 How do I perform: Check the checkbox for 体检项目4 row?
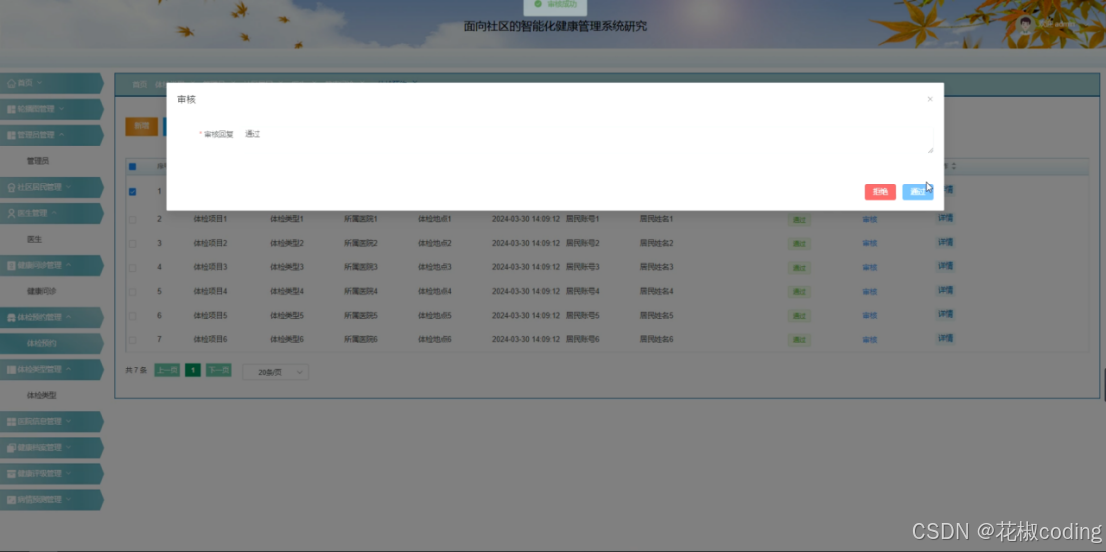tap(132, 291)
